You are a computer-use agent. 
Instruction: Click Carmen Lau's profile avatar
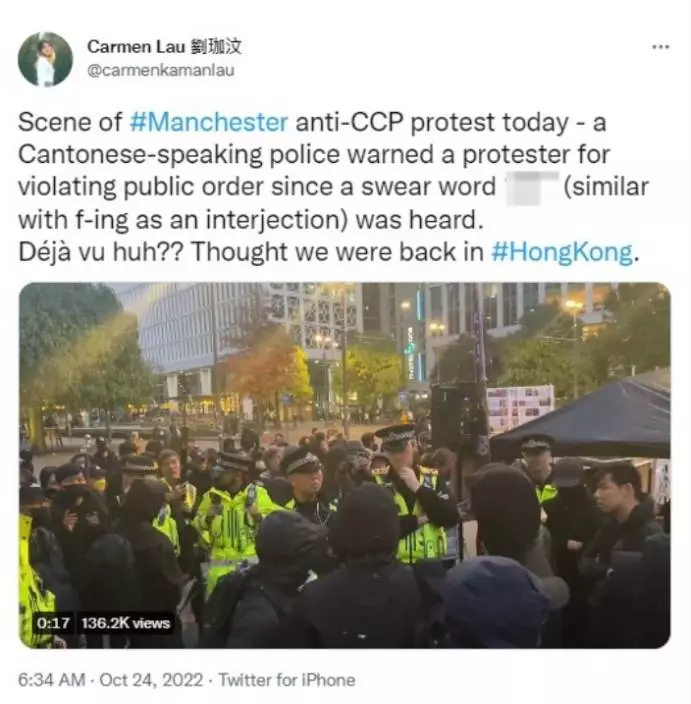(x=45, y=59)
